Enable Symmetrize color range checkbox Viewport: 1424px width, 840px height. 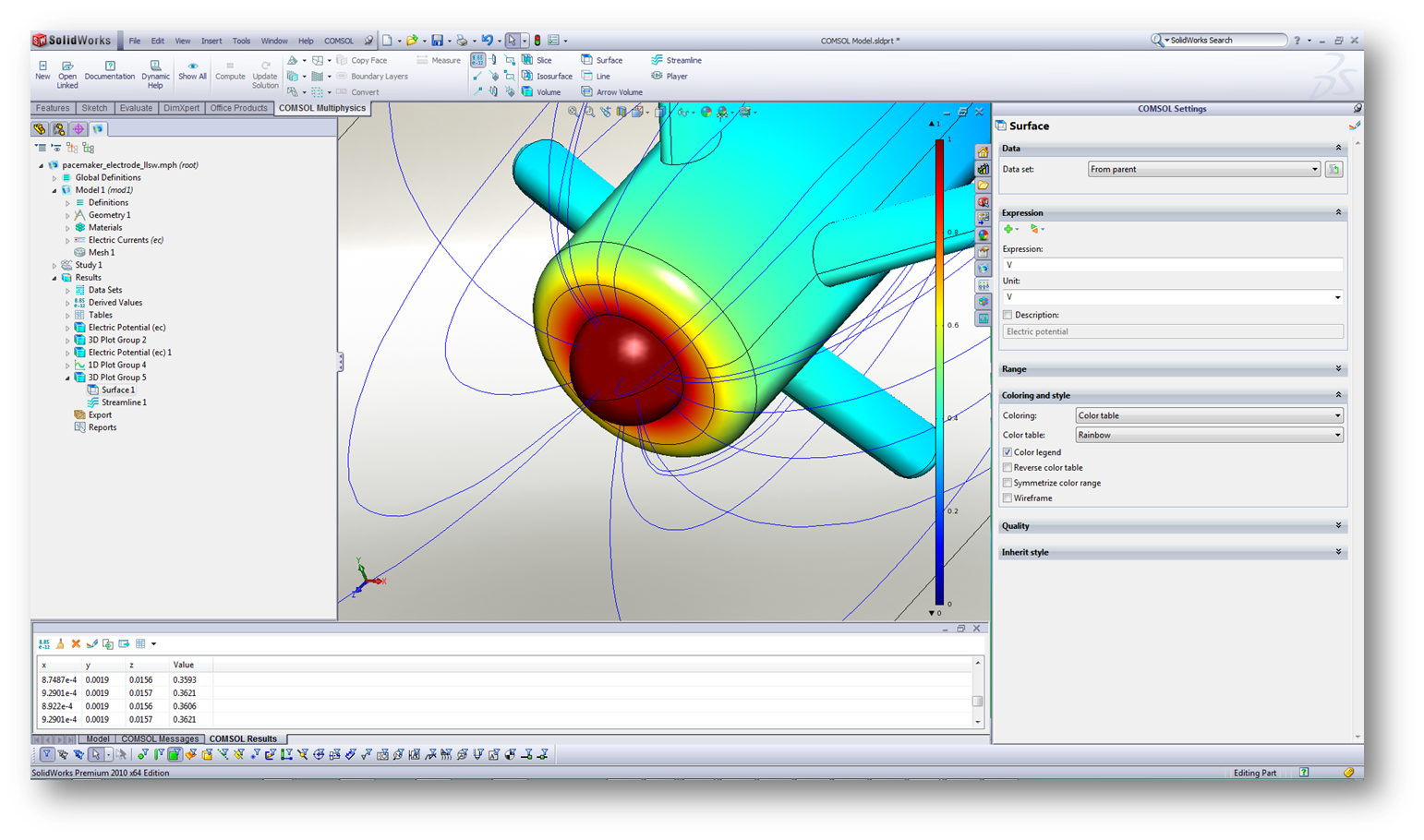click(x=1008, y=483)
